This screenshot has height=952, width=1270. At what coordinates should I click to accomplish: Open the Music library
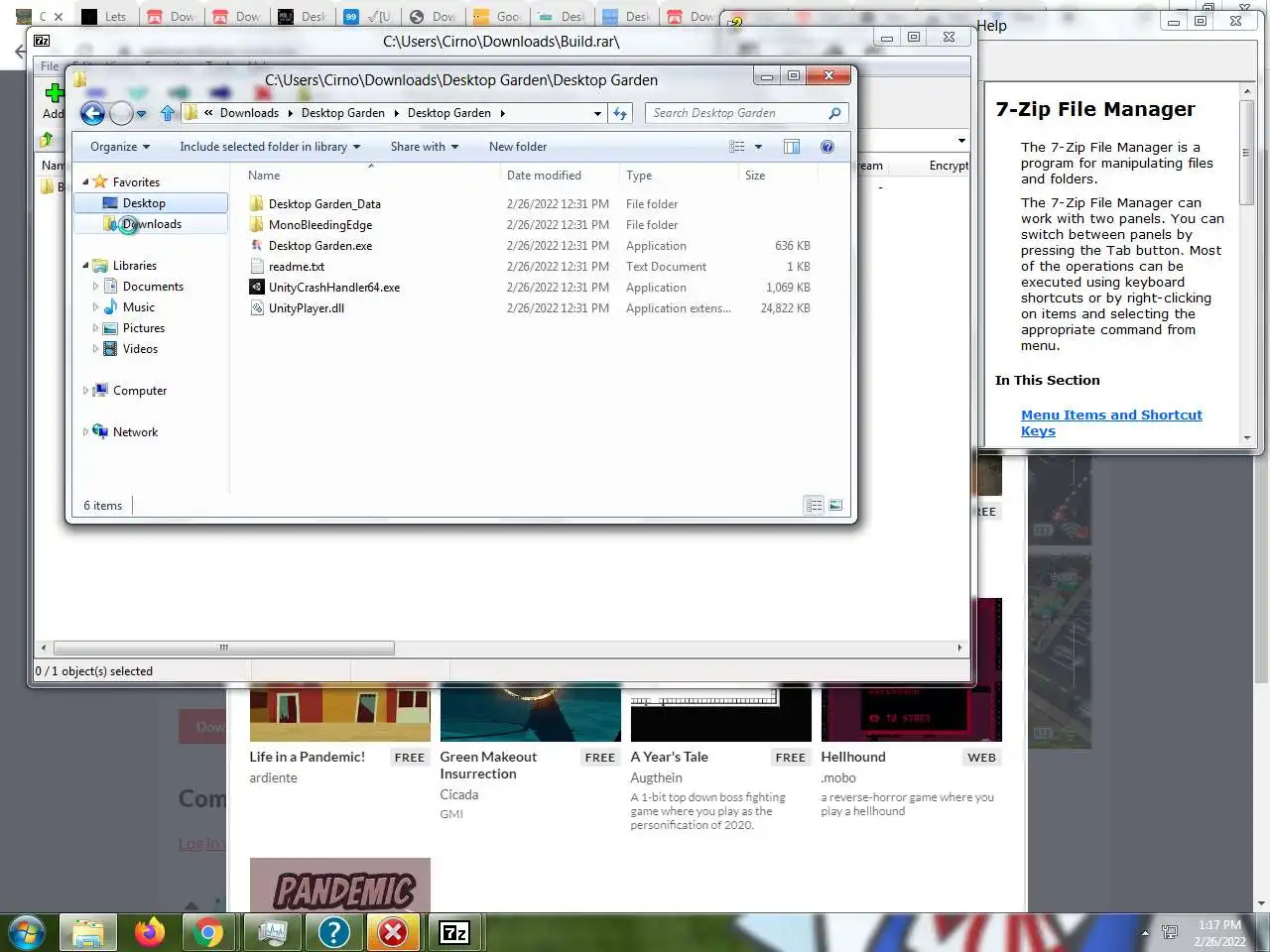pyautogui.click(x=138, y=307)
